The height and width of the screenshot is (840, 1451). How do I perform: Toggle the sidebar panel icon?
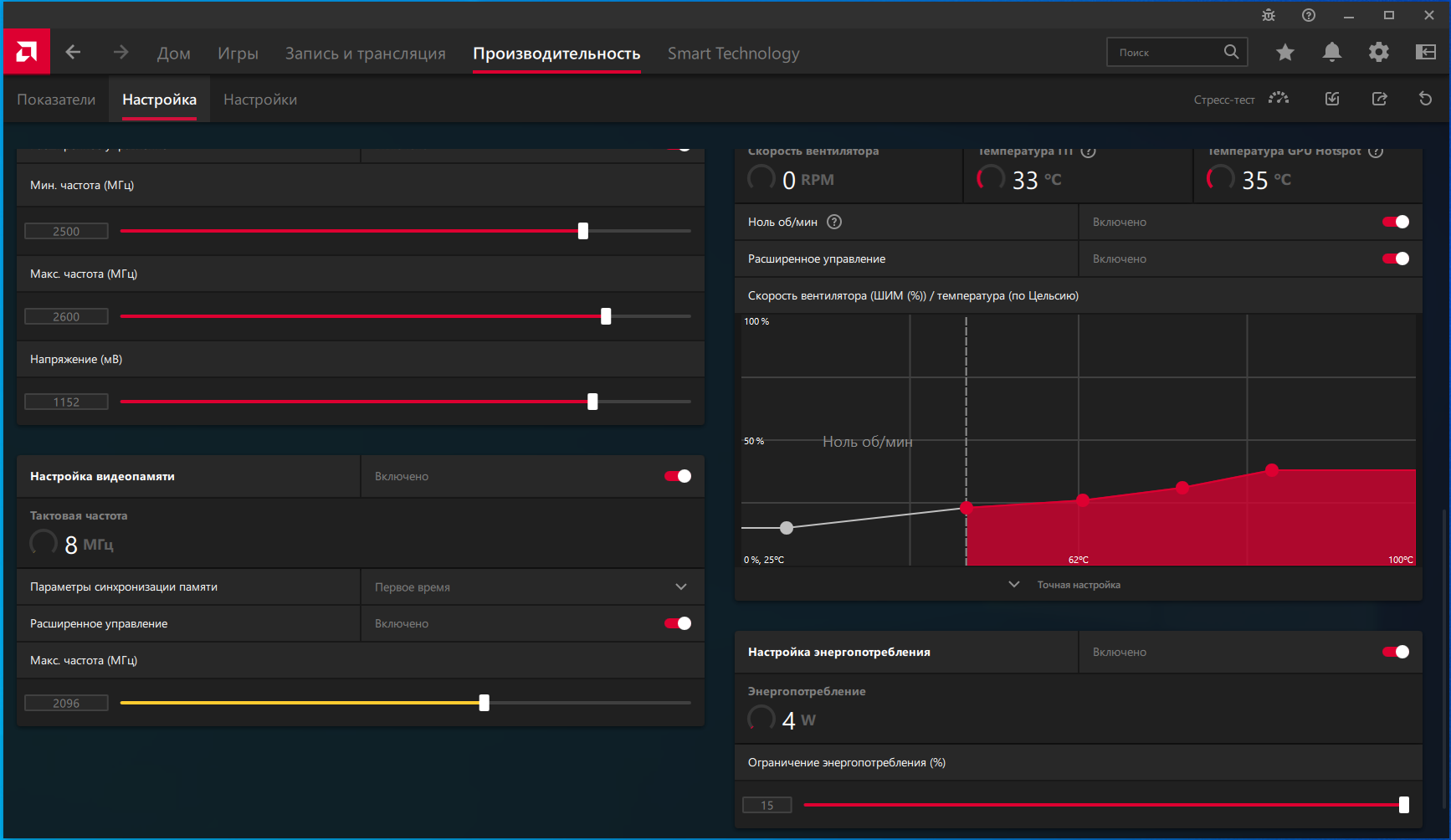pyautogui.click(x=1426, y=52)
